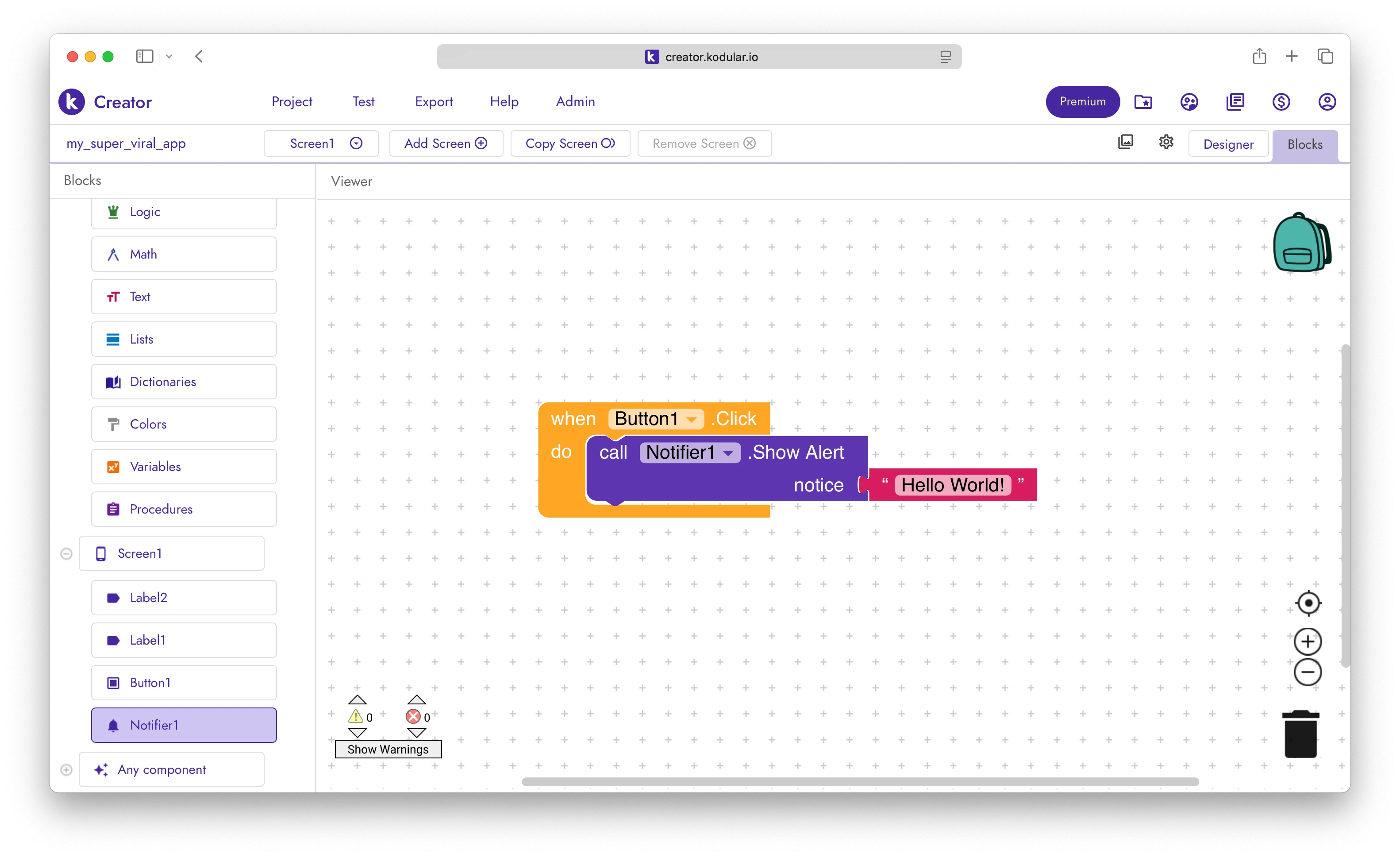Open the Screen1 screen selector dropdown
The width and height of the screenshot is (1400, 858).
356,143
